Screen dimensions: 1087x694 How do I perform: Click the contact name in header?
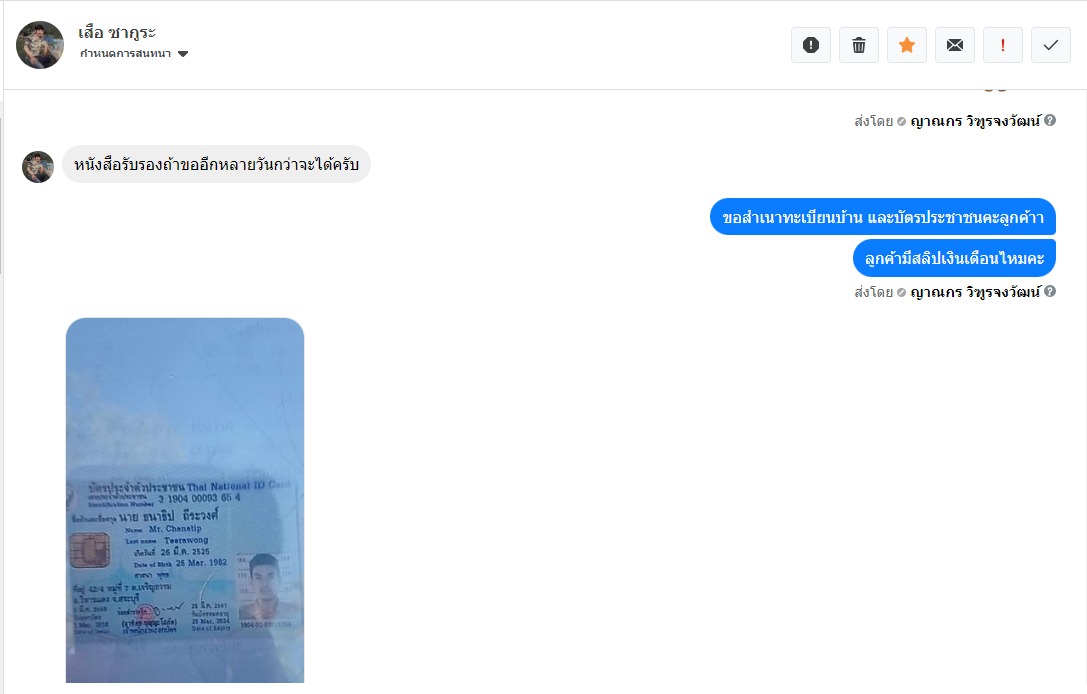[116, 33]
